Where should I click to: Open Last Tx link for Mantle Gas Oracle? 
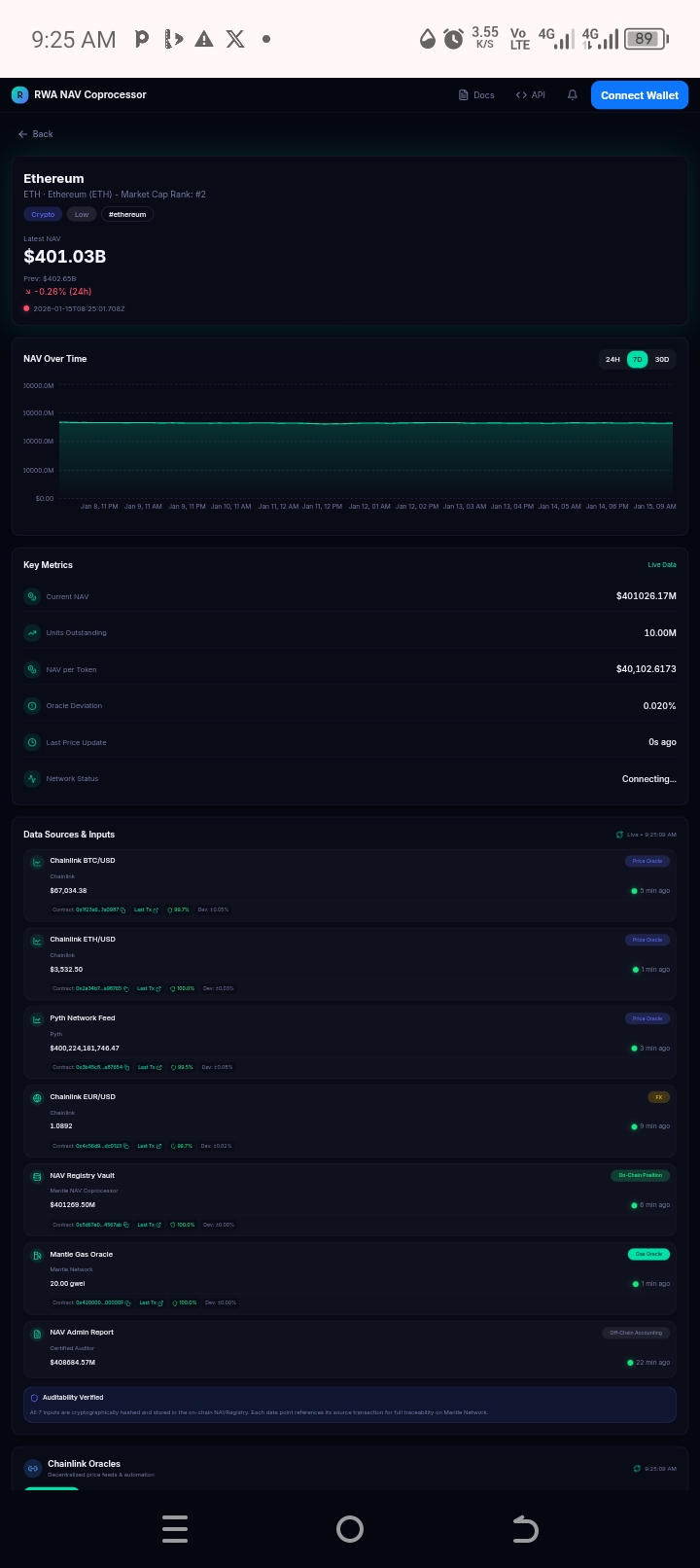(x=151, y=1302)
